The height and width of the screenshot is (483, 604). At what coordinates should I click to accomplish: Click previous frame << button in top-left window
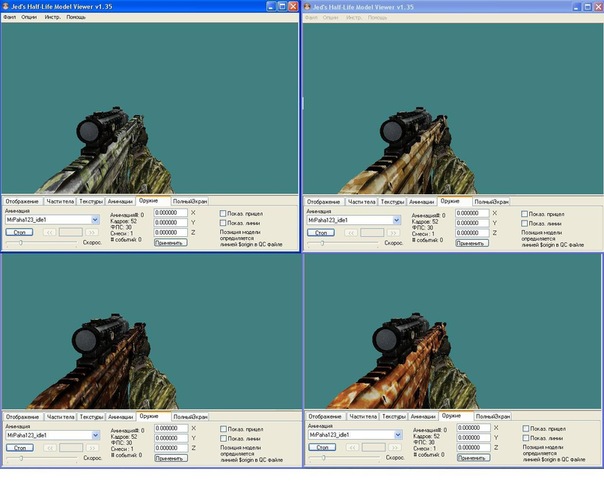(x=49, y=232)
